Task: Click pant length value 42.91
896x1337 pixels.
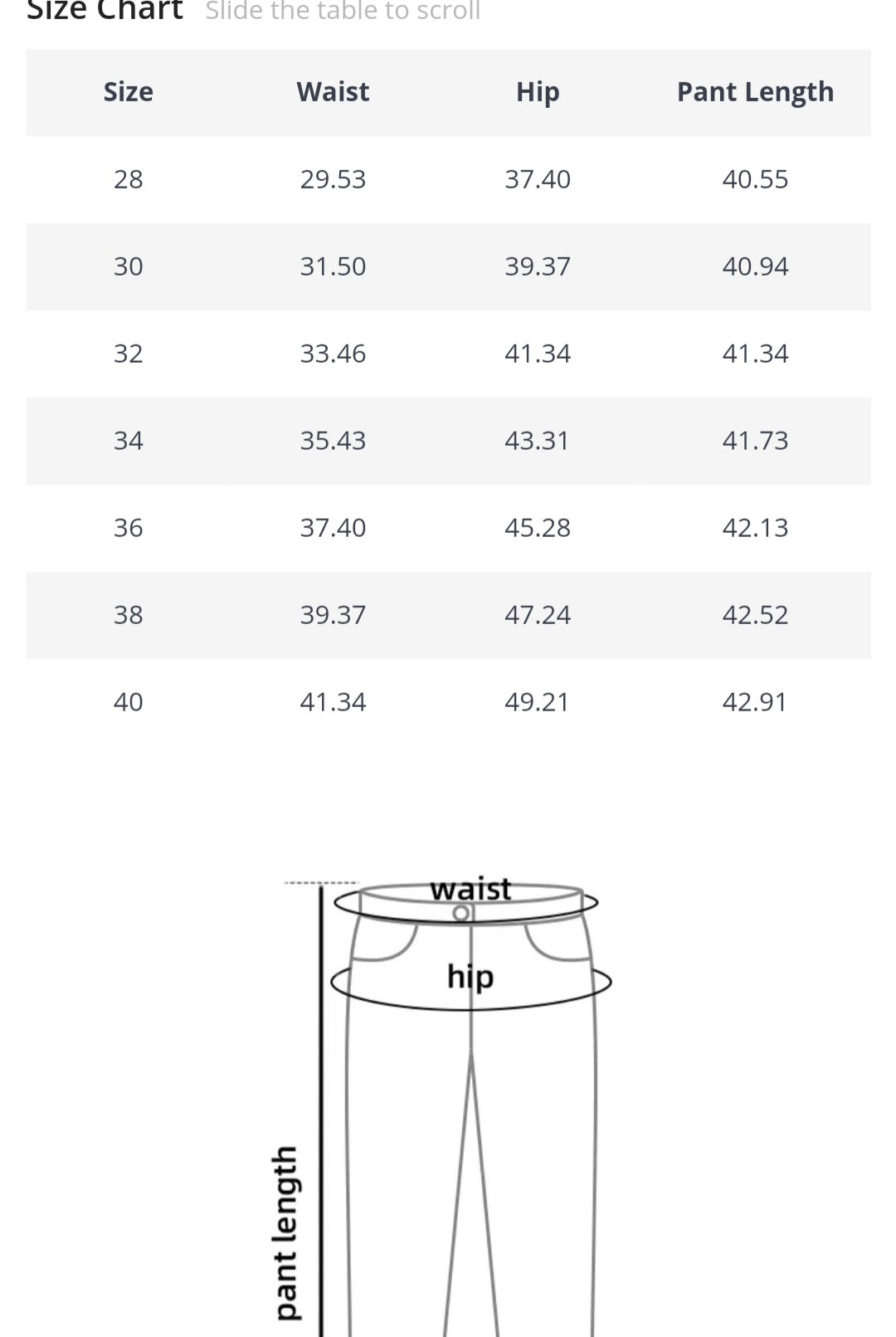Action: coord(755,702)
